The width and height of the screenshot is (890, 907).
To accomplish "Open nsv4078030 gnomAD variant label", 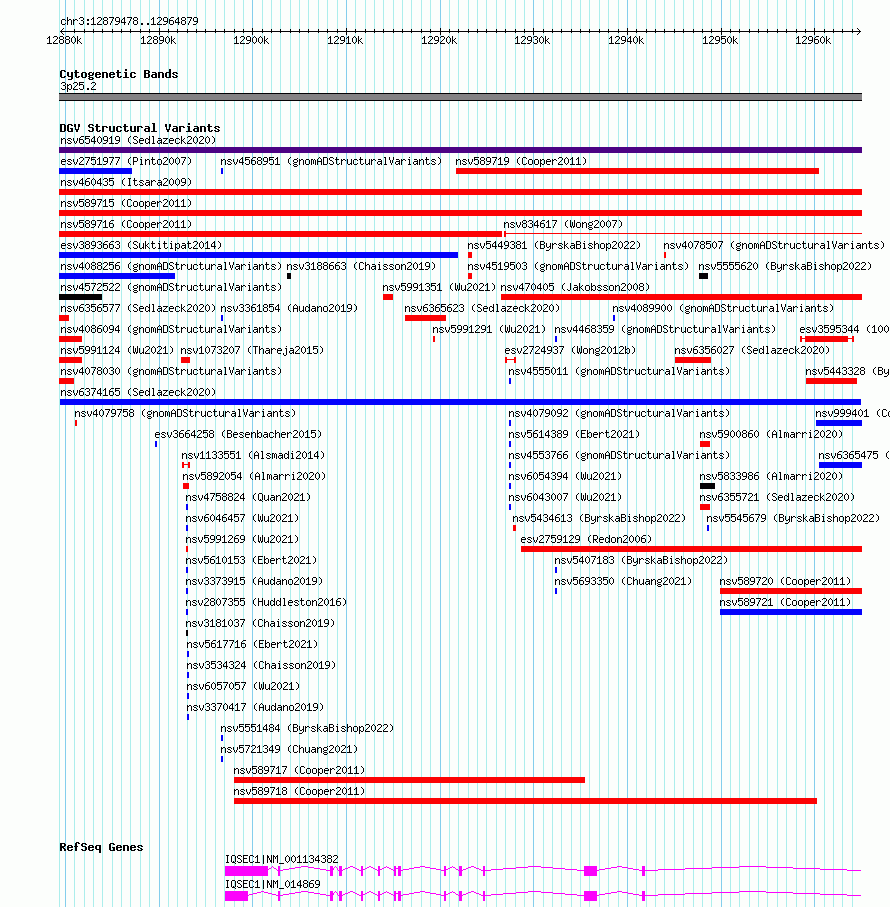I will 171,371.
